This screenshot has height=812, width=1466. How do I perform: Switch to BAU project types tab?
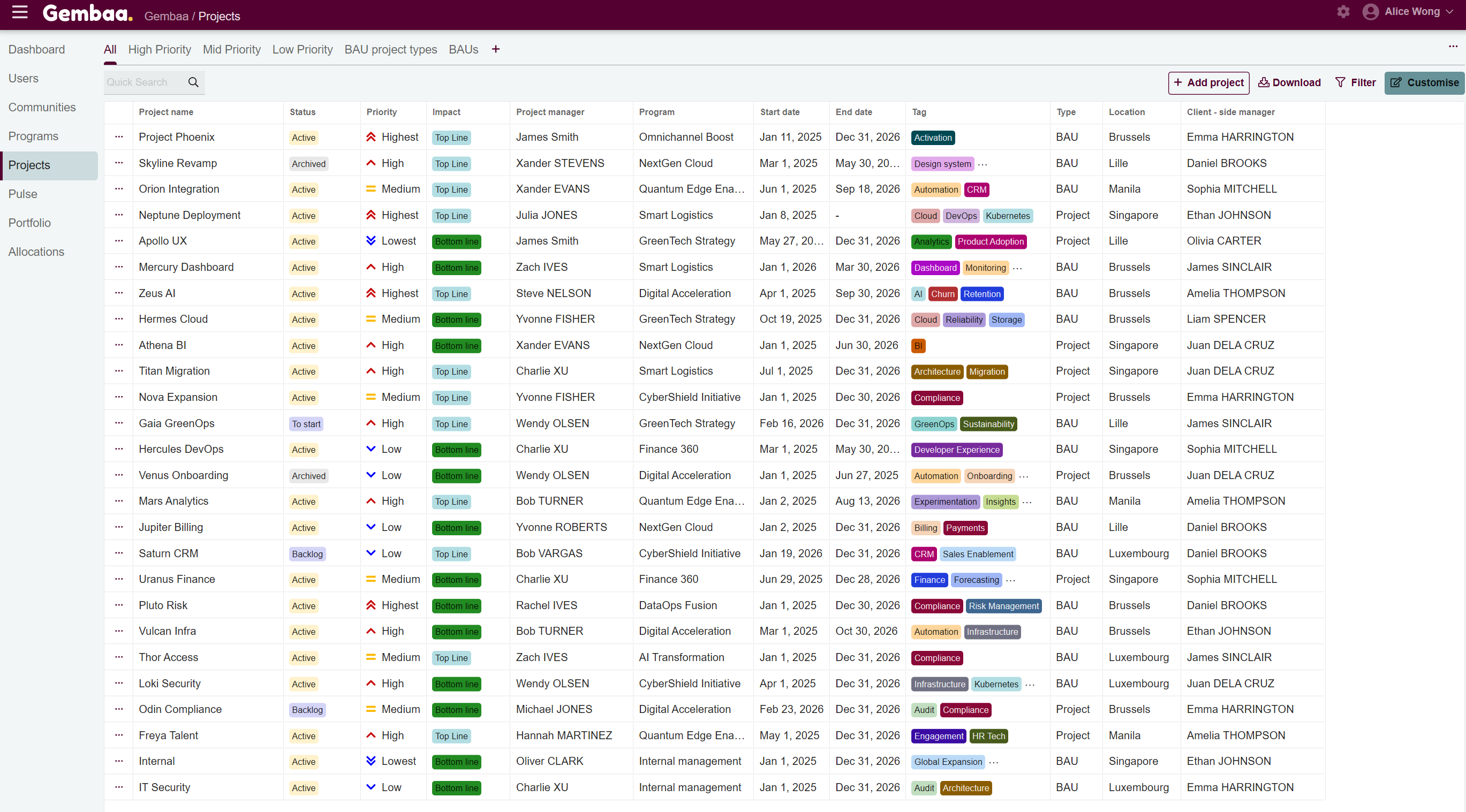(x=390, y=49)
